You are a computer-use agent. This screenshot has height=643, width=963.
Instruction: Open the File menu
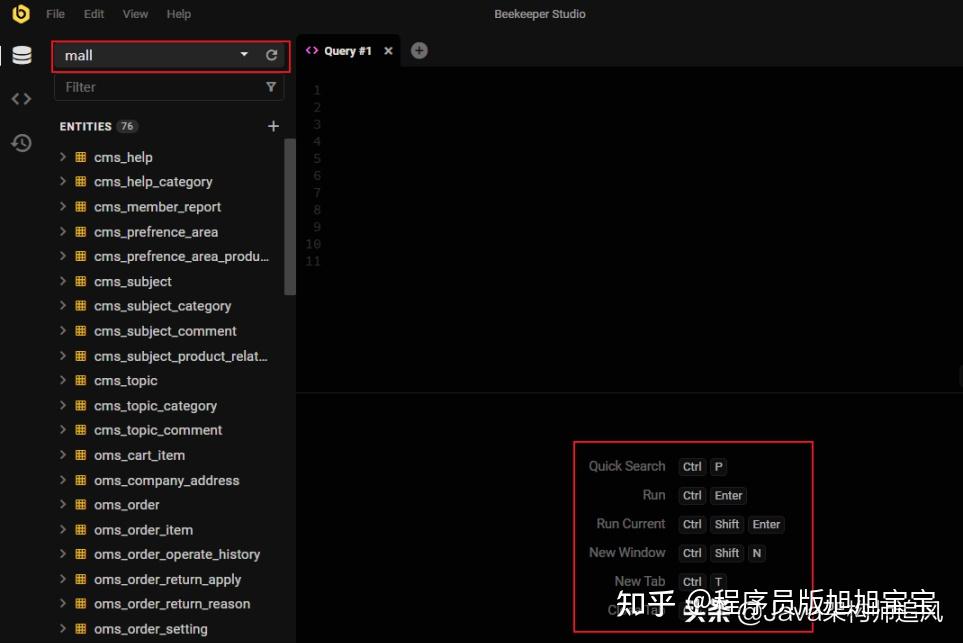pyautogui.click(x=55, y=14)
